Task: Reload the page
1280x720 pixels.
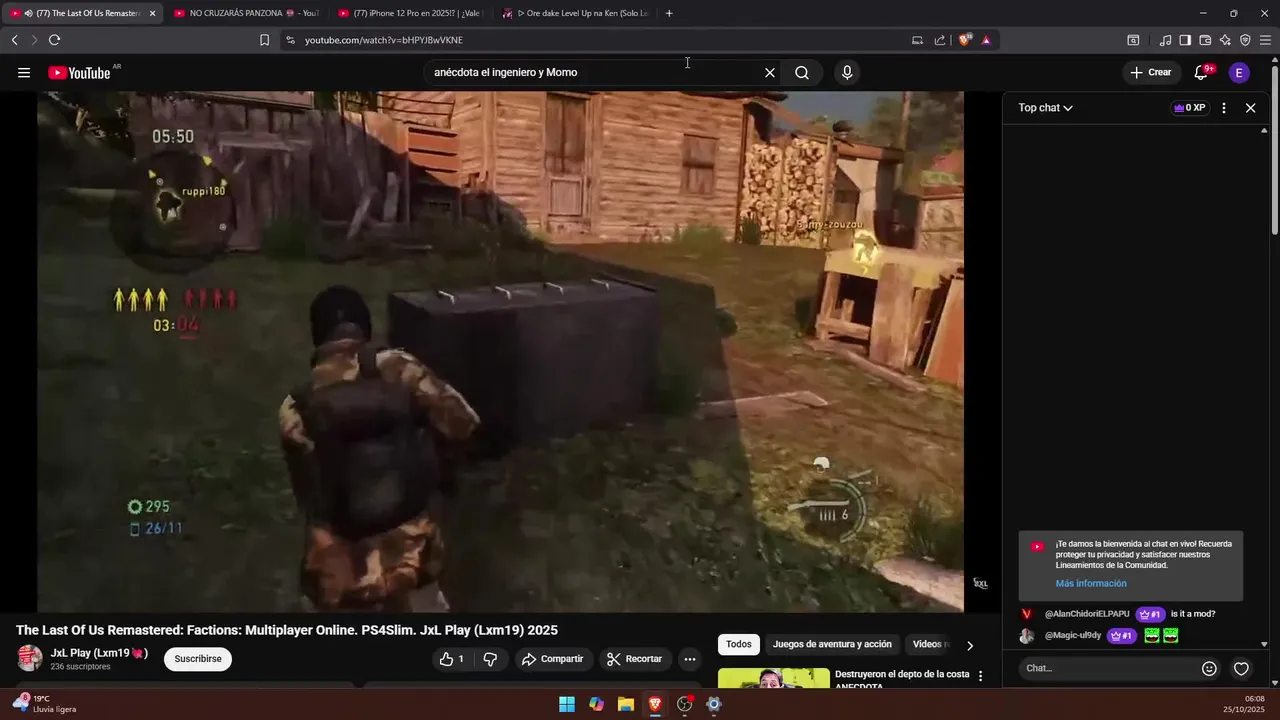Action: click(x=54, y=40)
